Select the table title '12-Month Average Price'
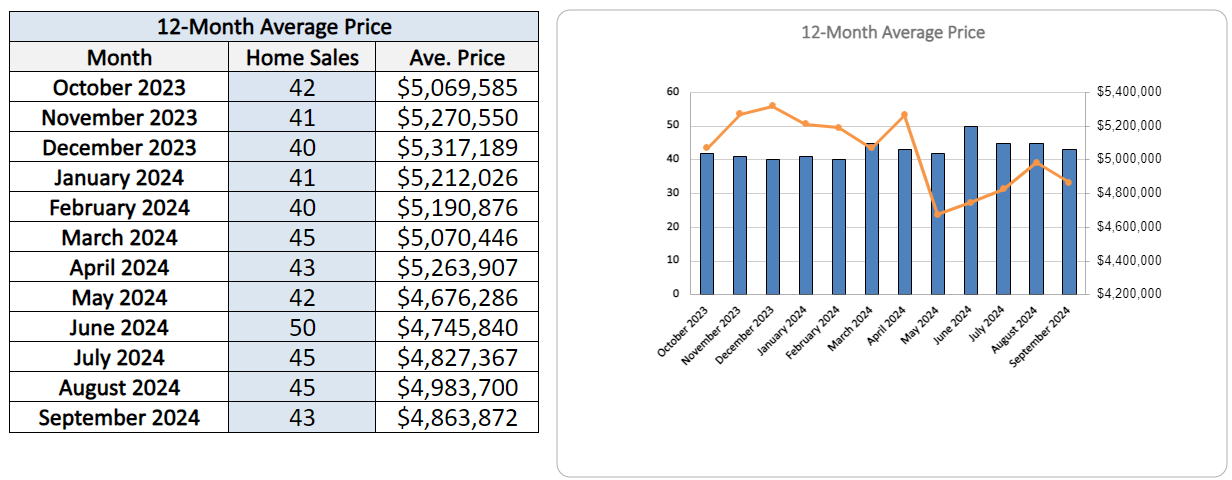 coord(274,27)
